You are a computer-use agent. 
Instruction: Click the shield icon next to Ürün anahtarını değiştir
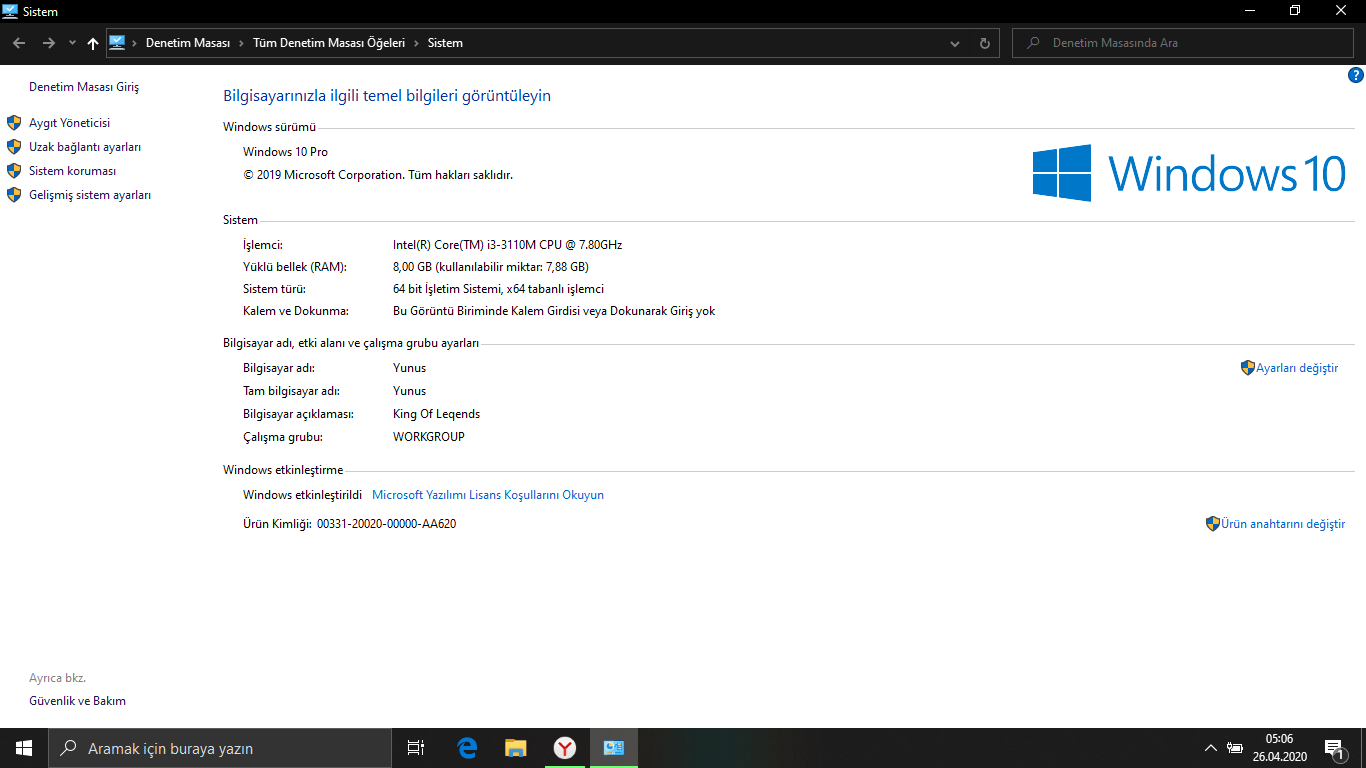point(1213,523)
